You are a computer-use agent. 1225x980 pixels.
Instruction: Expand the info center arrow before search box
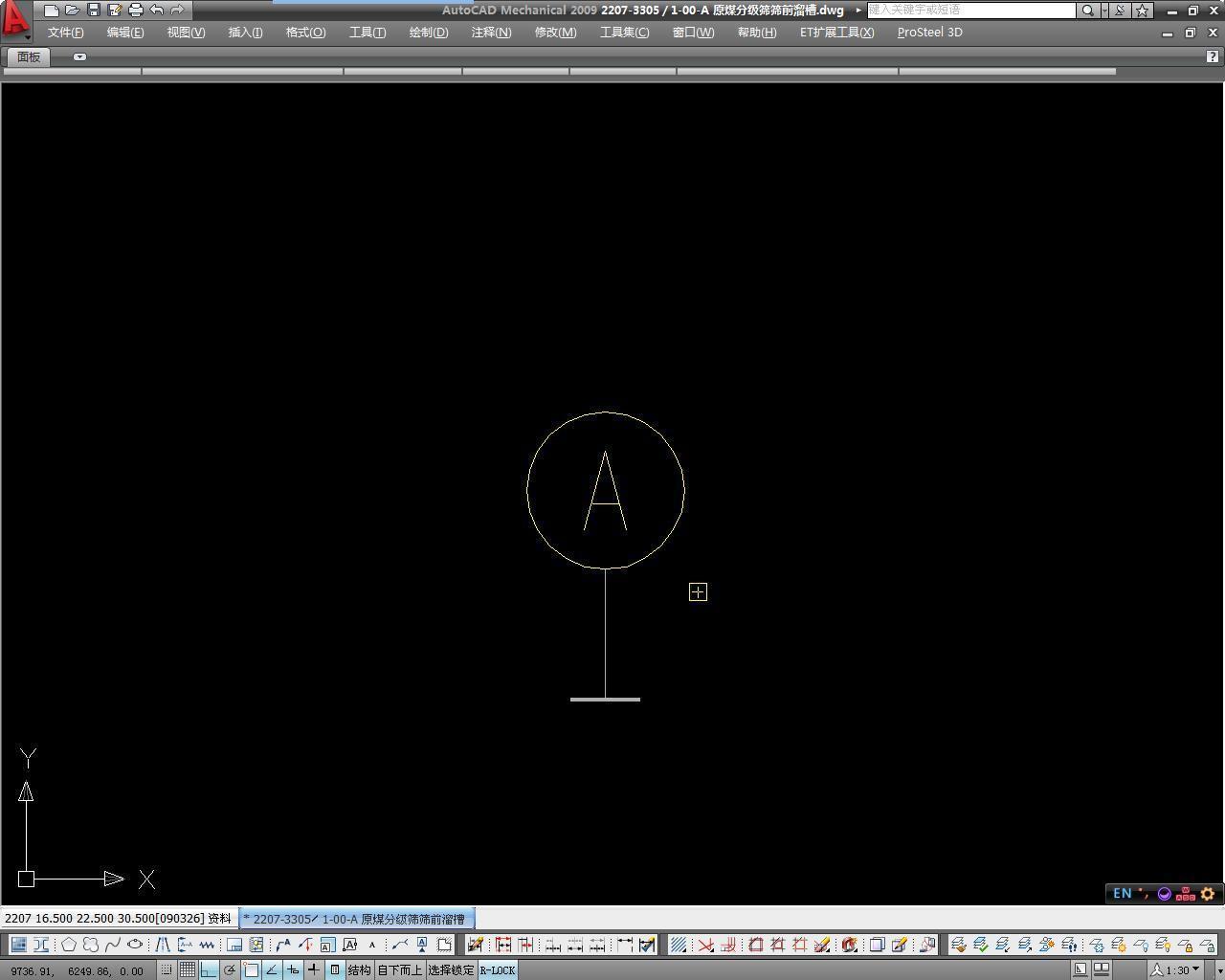(x=858, y=11)
